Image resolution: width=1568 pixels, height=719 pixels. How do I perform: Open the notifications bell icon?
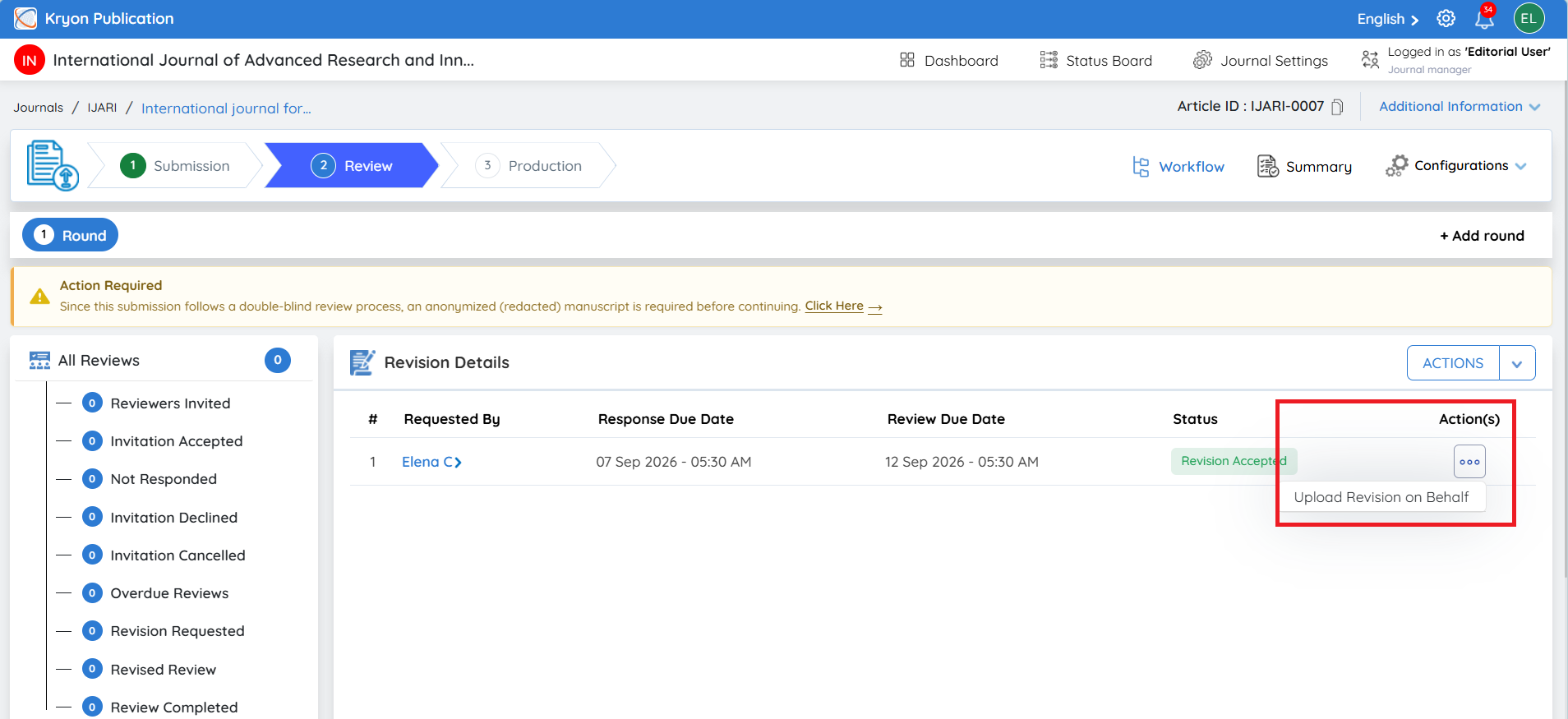1486,18
